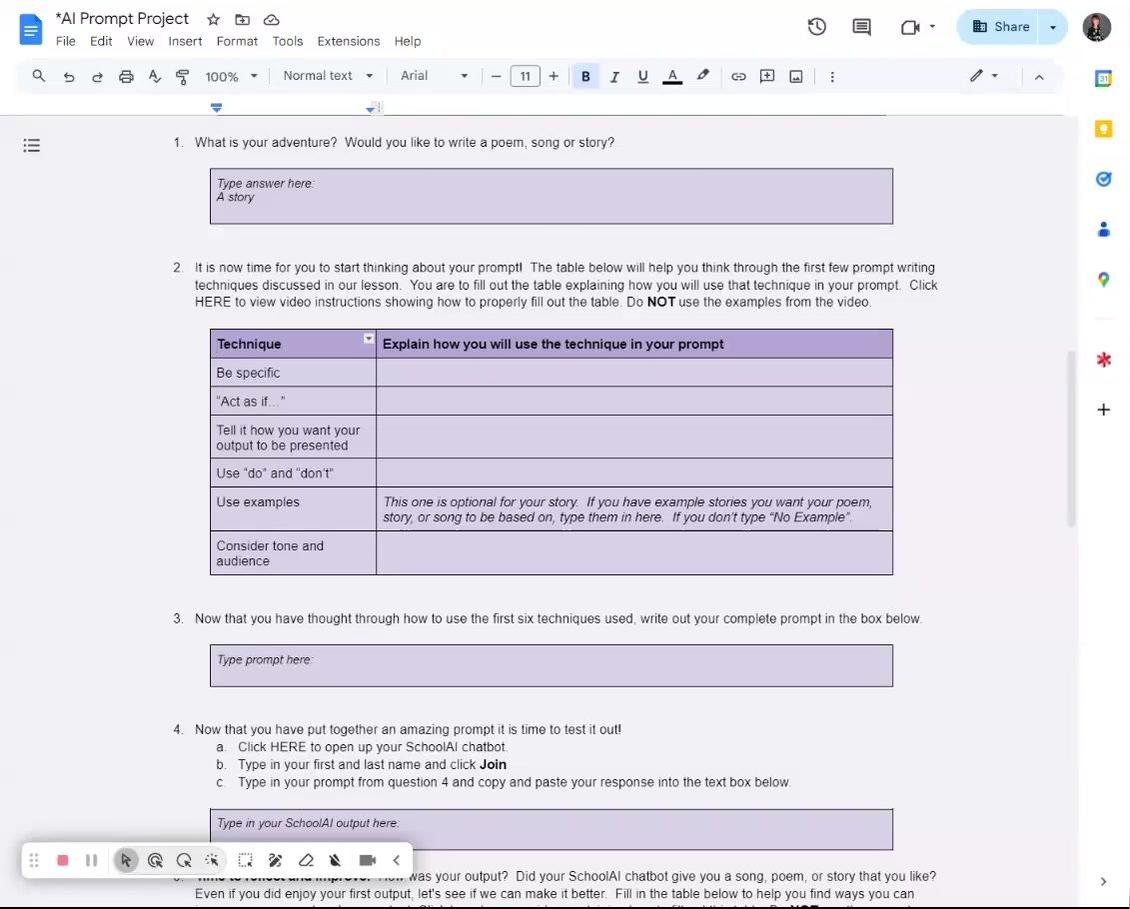The width and height of the screenshot is (1130, 909).
Task: Toggle Bold formatting
Action: (x=585, y=76)
